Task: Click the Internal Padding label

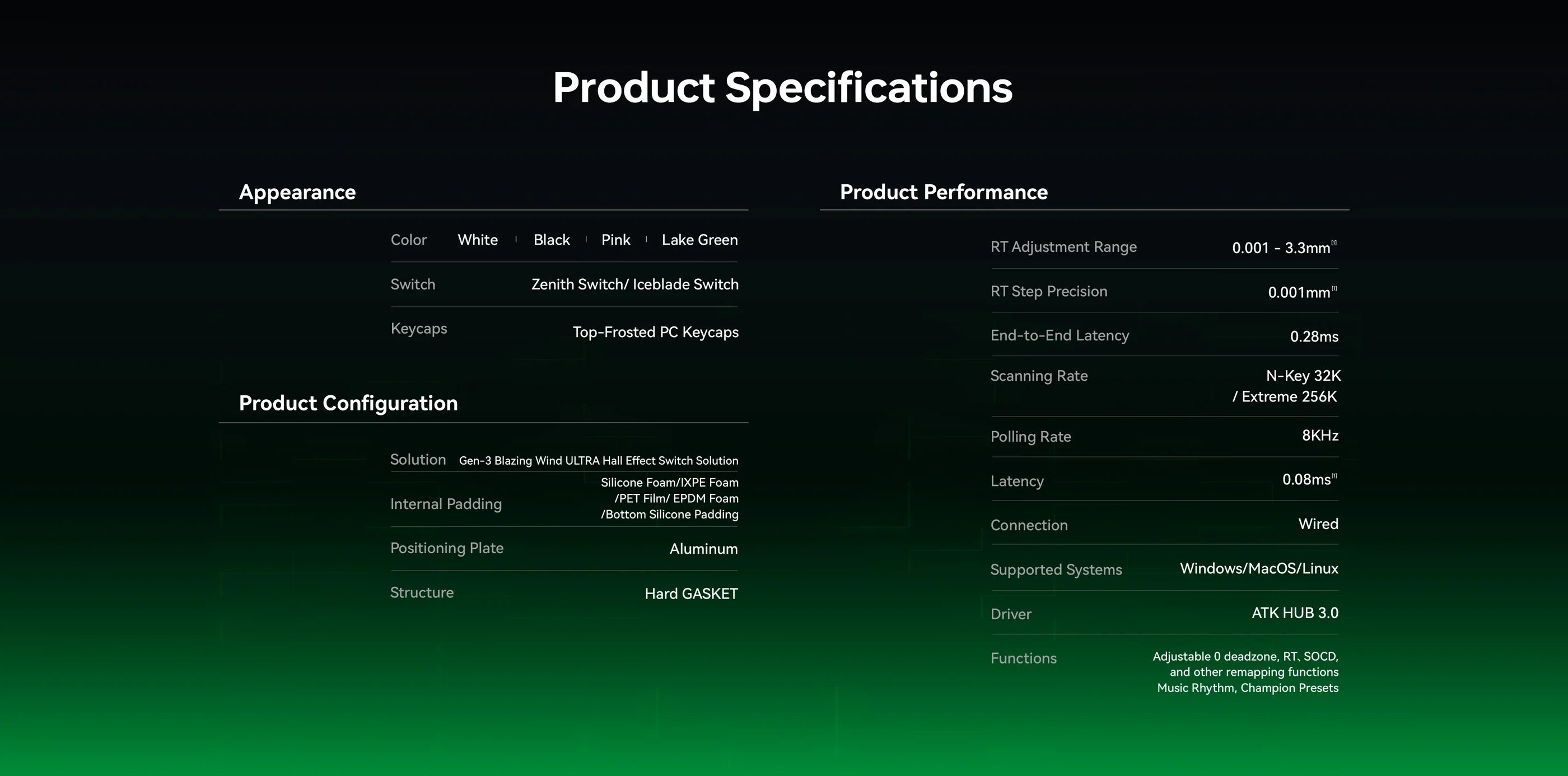Action: point(446,504)
